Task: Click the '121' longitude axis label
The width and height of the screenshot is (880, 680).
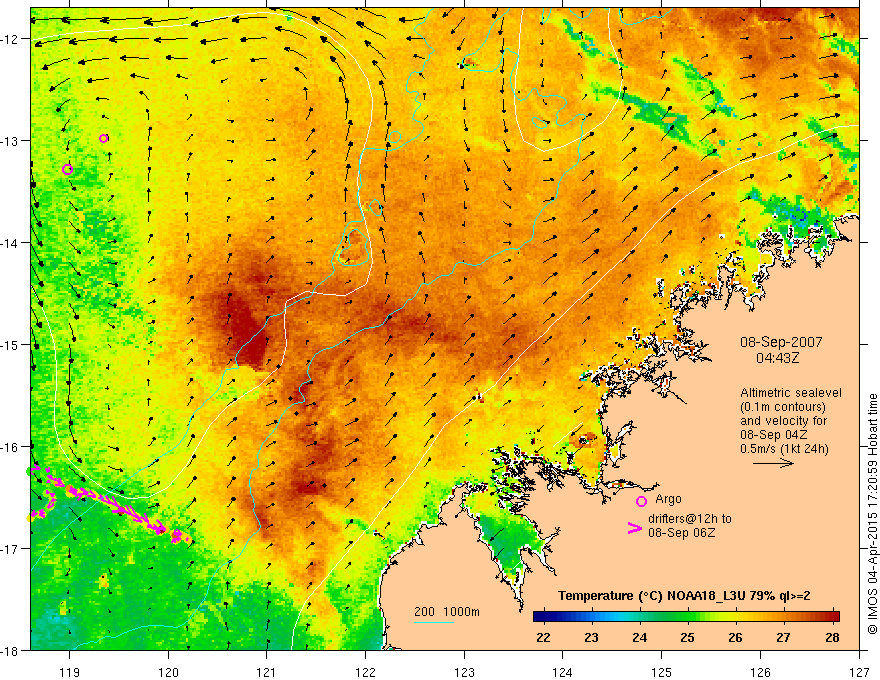Action: pyautogui.click(x=267, y=672)
